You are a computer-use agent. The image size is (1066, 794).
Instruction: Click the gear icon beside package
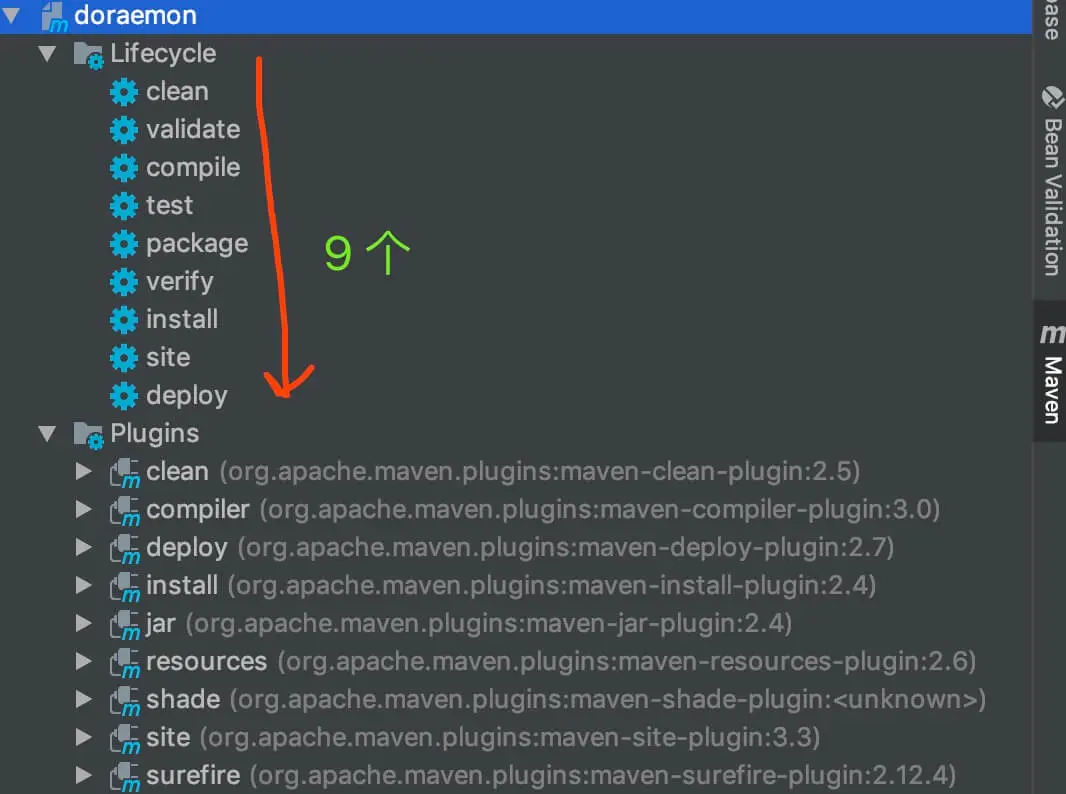124,244
